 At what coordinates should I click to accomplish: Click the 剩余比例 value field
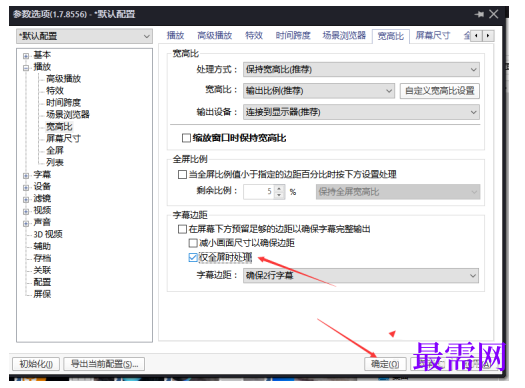tap(259, 192)
